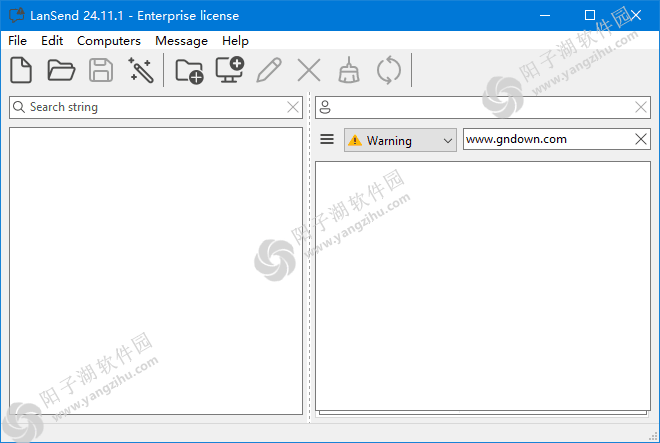Open the File menu
660x443 pixels.
(x=17, y=41)
